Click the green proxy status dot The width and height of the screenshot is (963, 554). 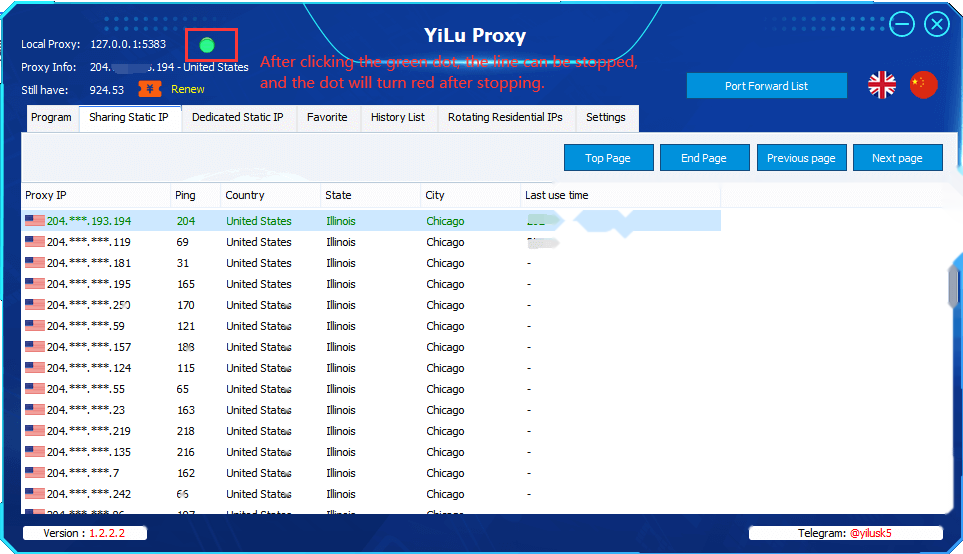(x=207, y=45)
